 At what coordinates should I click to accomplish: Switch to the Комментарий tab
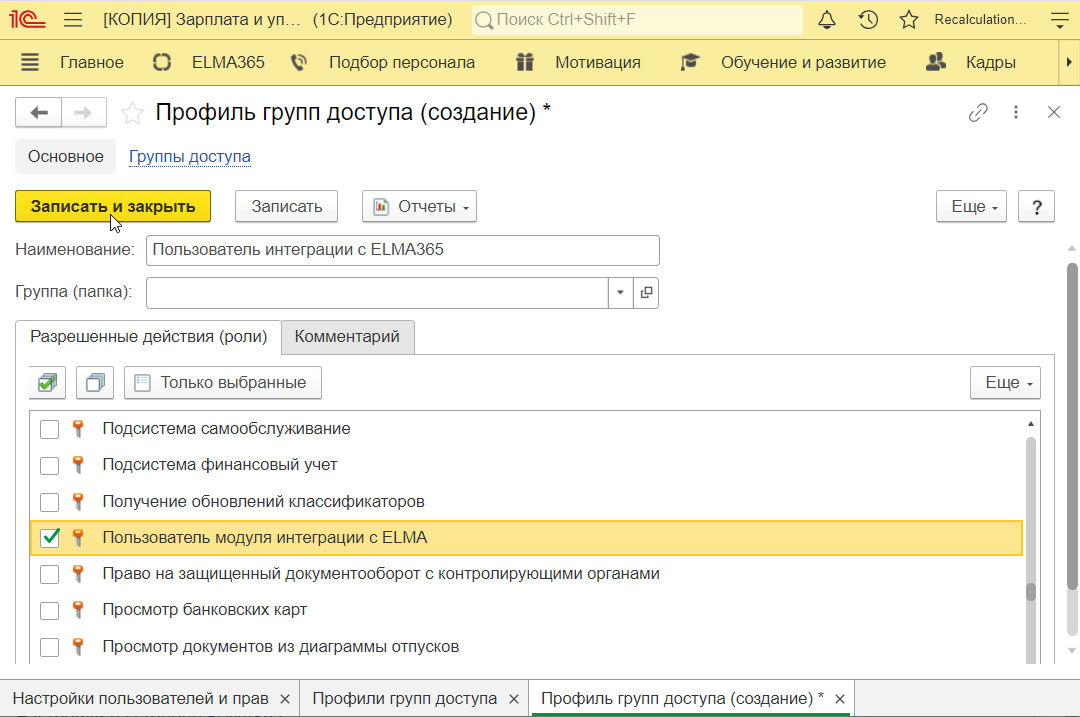point(347,337)
